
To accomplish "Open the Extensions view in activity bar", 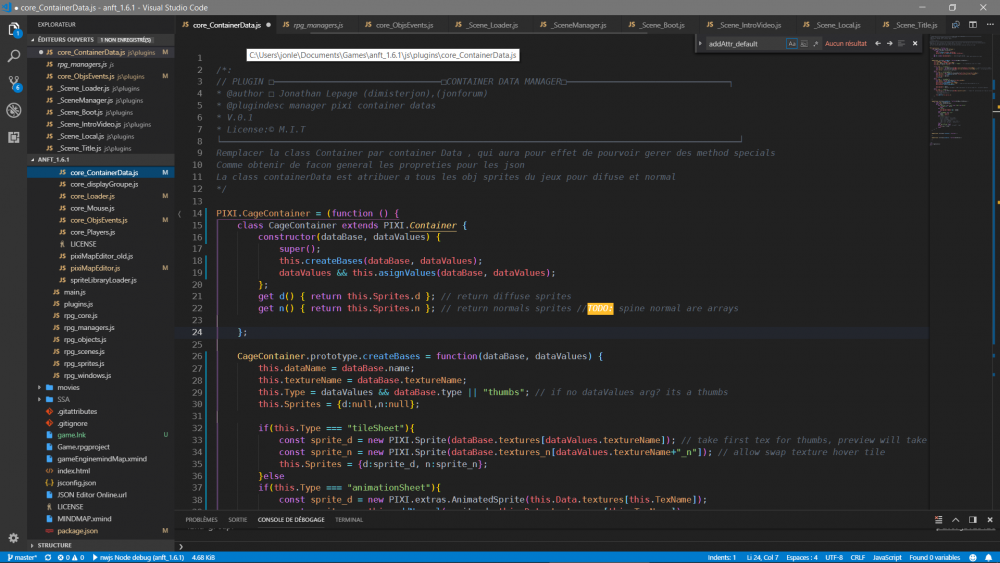I will pyautogui.click(x=13, y=137).
